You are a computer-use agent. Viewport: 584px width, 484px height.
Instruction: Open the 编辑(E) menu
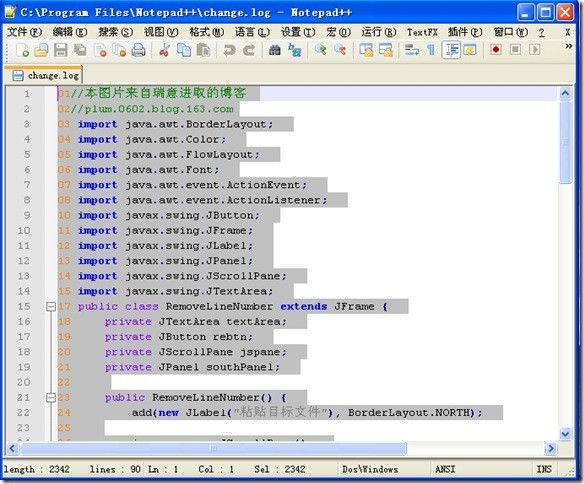70,32
